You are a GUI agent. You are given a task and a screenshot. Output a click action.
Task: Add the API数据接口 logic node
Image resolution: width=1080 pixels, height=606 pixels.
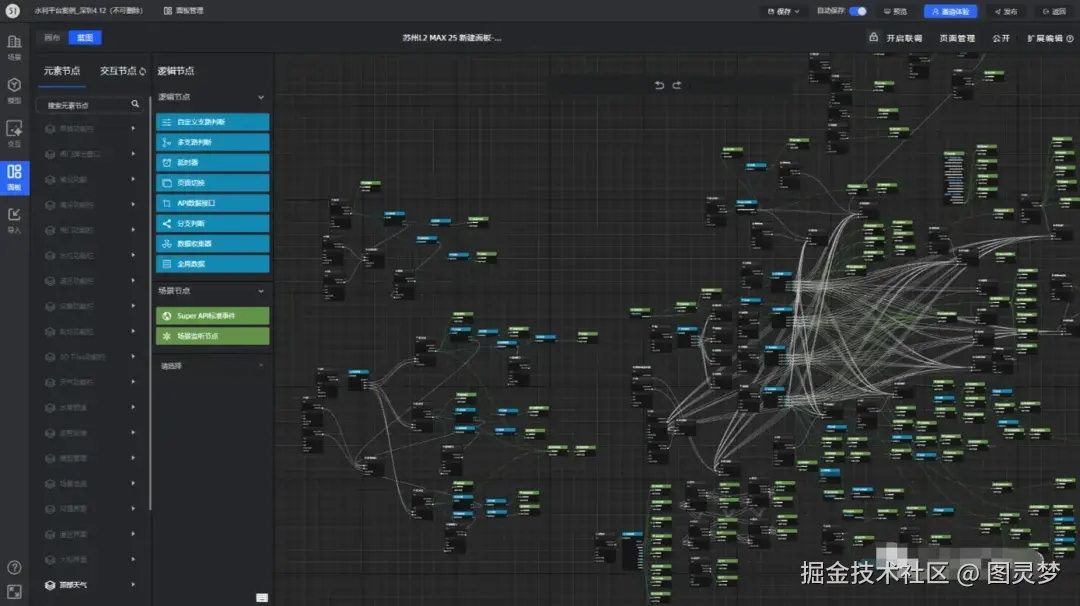click(212, 203)
